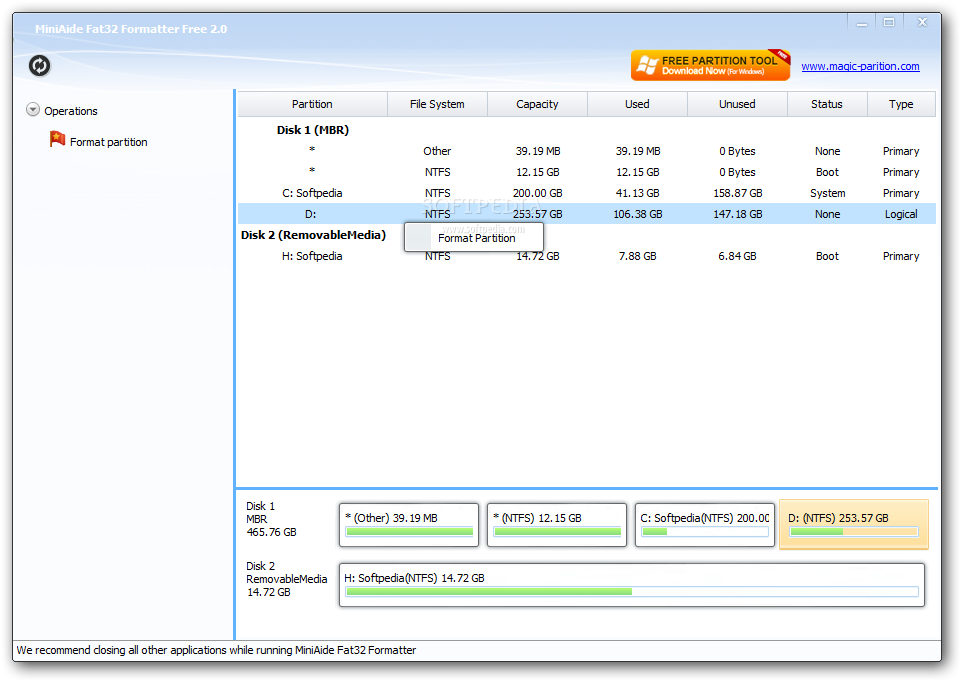The height and width of the screenshot is (682, 962).
Task: Click the usage bar of D: (NTFS) block
Action: click(853, 532)
